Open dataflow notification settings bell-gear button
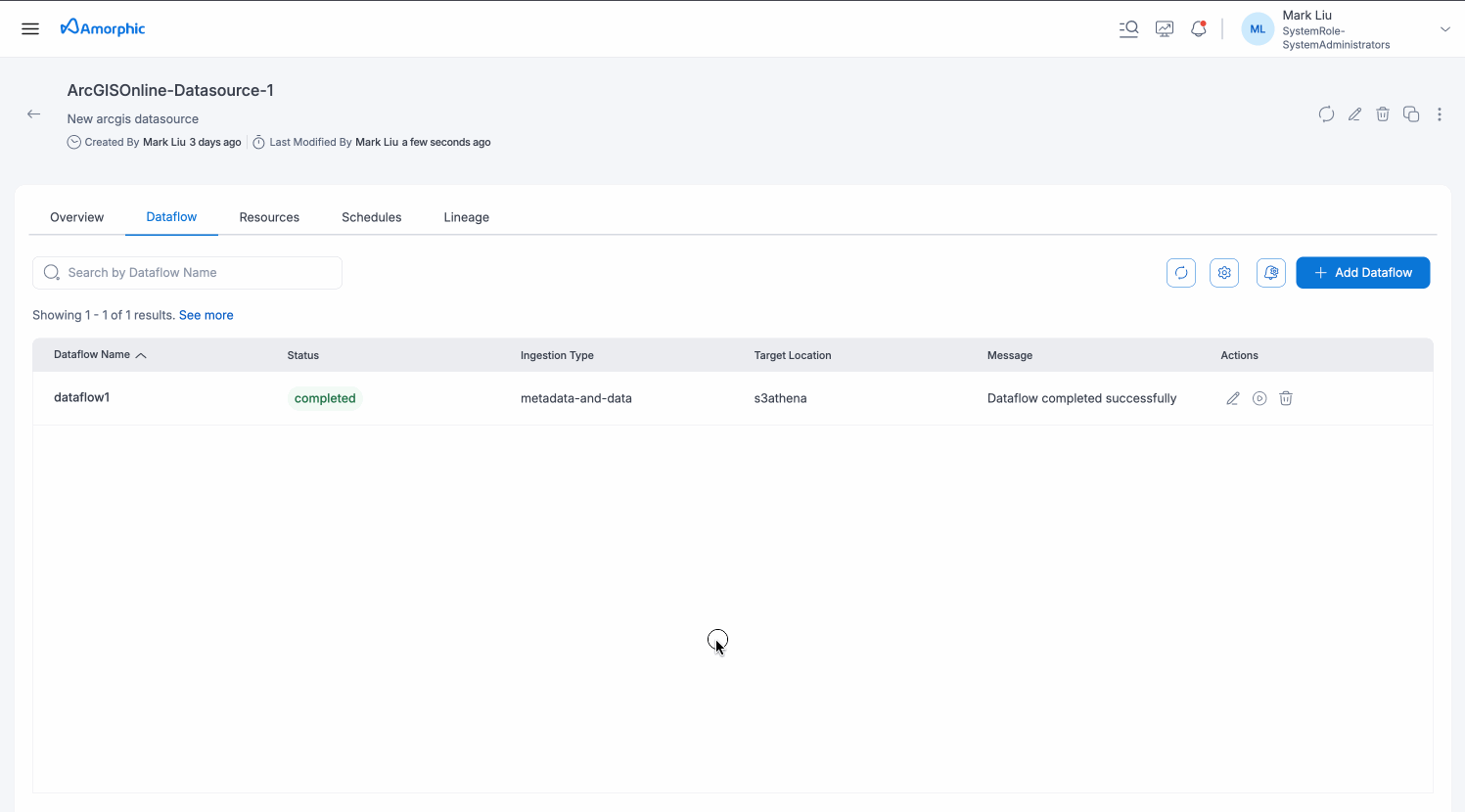This screenshot has height=812, width=1465. 1271,273
